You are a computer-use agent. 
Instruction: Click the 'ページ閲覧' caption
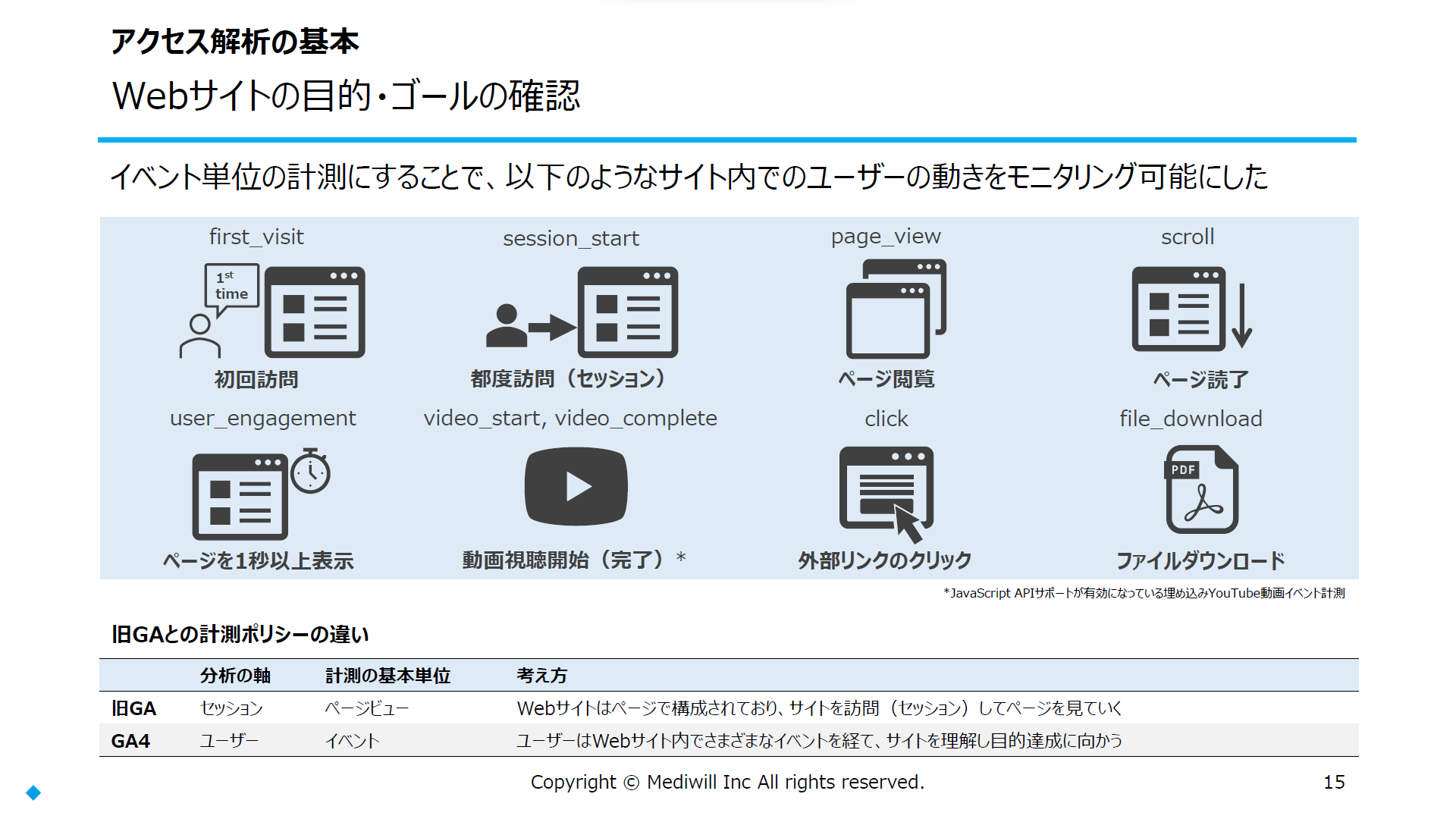coord(886,378)
